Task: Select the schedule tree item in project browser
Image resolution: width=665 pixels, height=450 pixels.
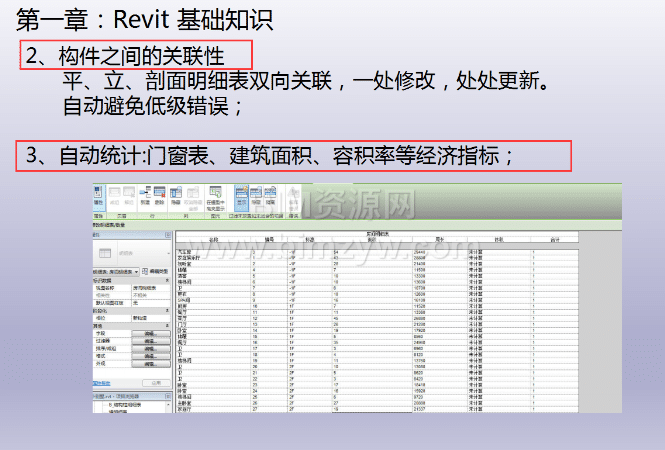Action: [x=125, y=405]
